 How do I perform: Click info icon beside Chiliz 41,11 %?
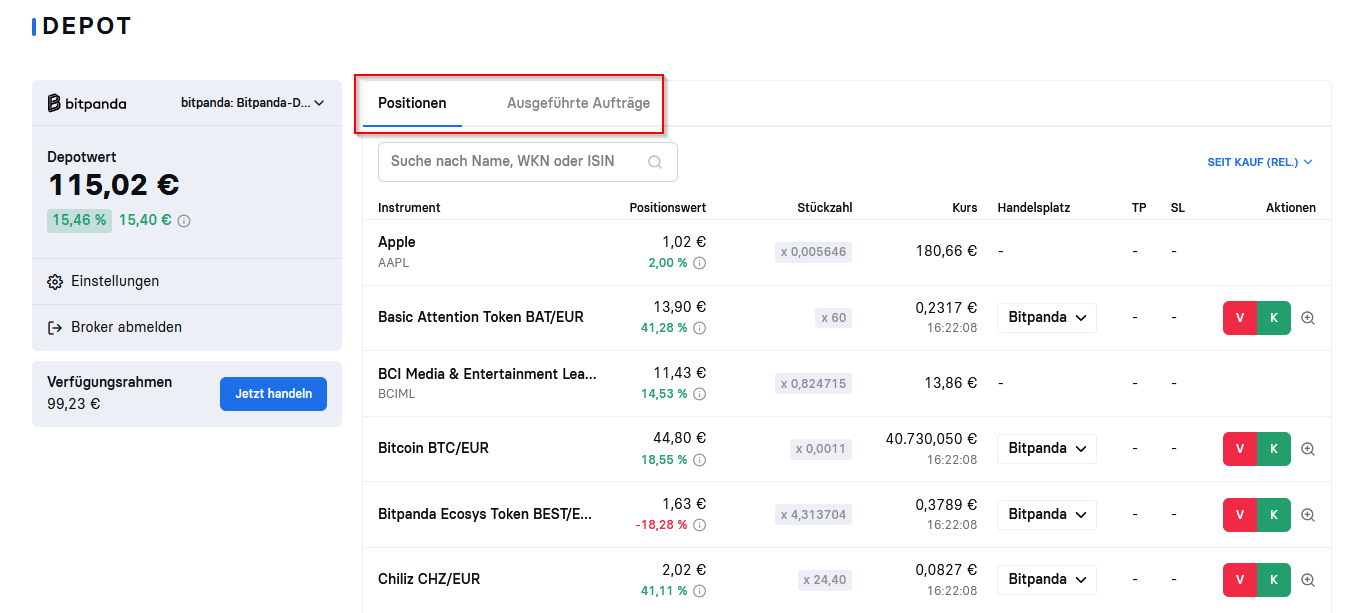700,591
